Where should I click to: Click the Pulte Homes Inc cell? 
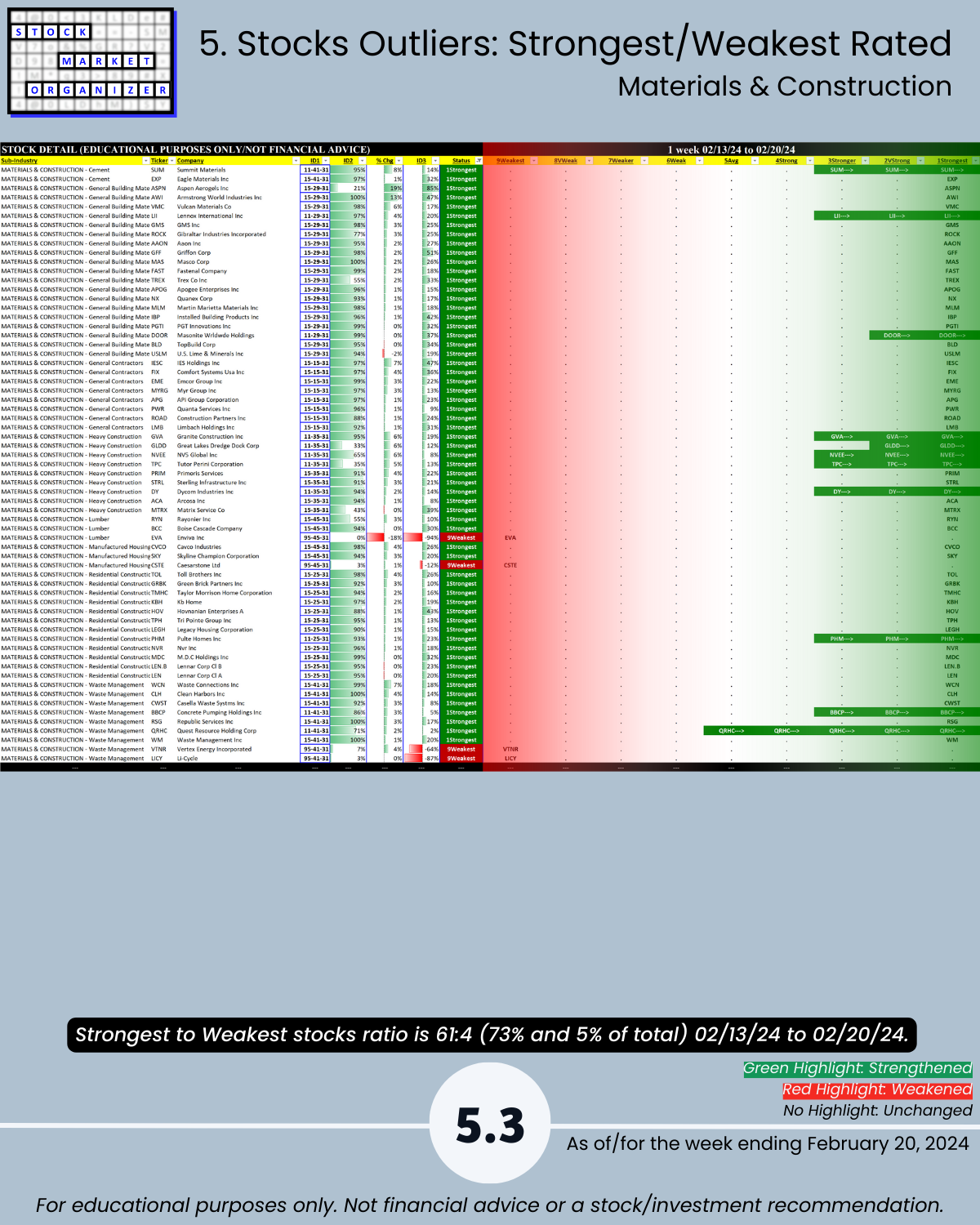[x=238, y=639]
